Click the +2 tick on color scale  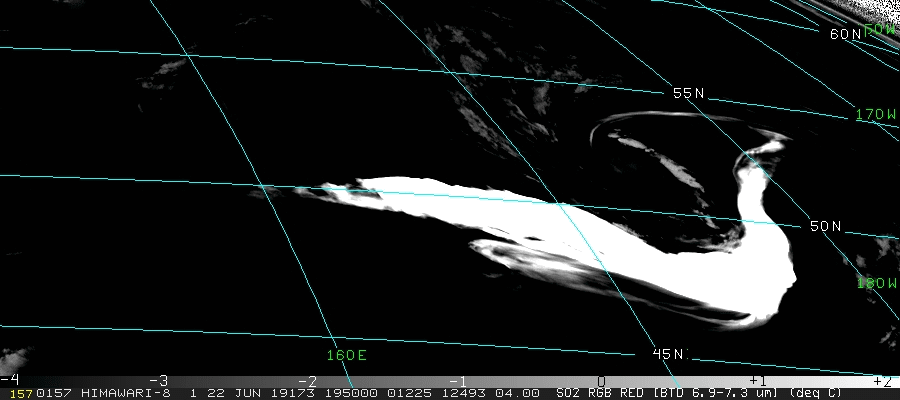coord(881,381)
